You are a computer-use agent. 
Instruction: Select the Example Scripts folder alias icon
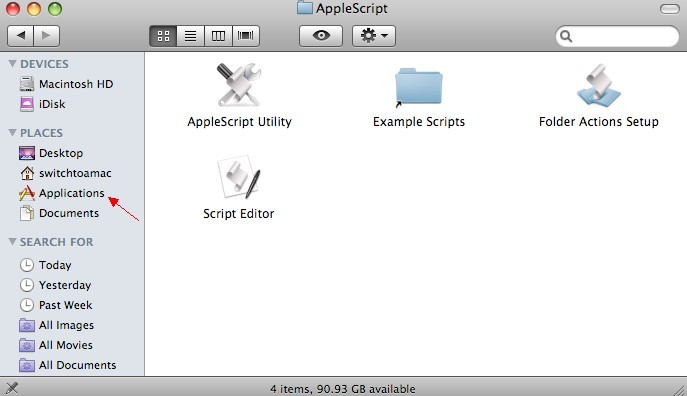(418, 87)
